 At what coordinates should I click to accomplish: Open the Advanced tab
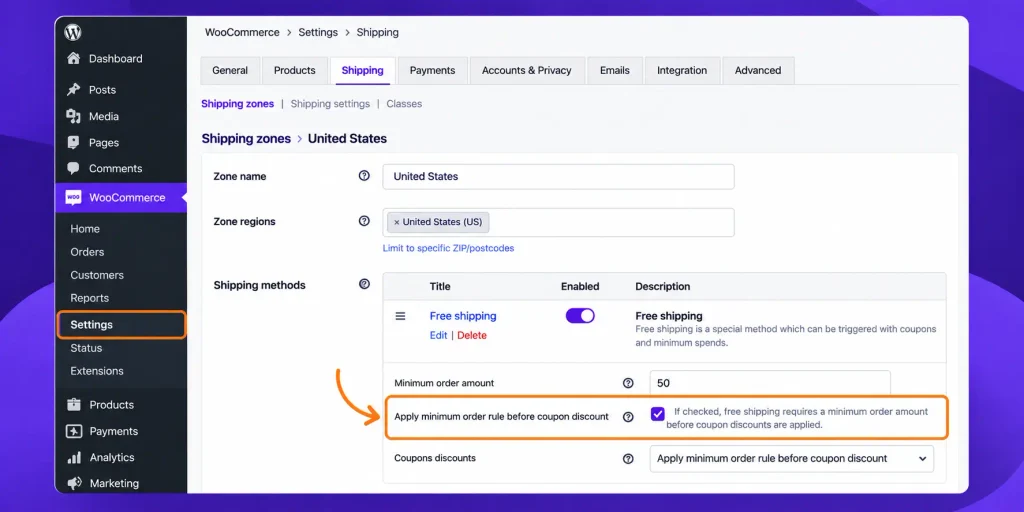point(758,71)
